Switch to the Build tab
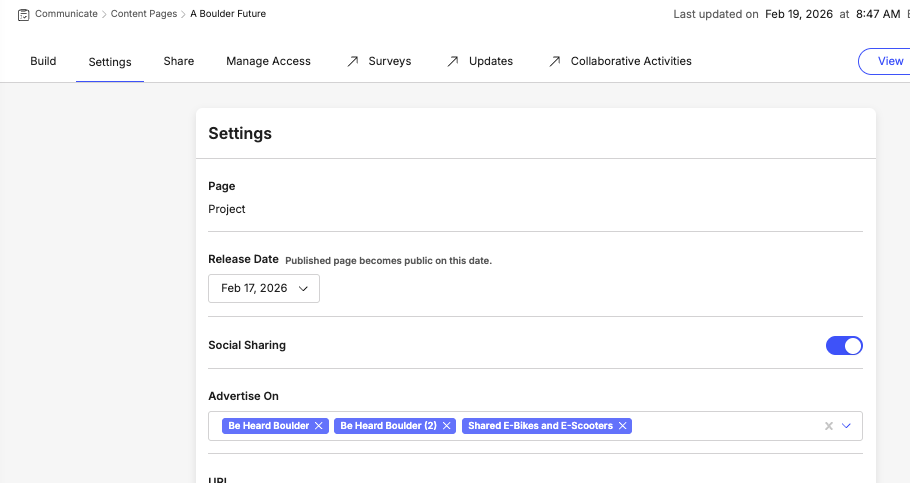Screen dimensions: 910x483 tap(43, 61)
